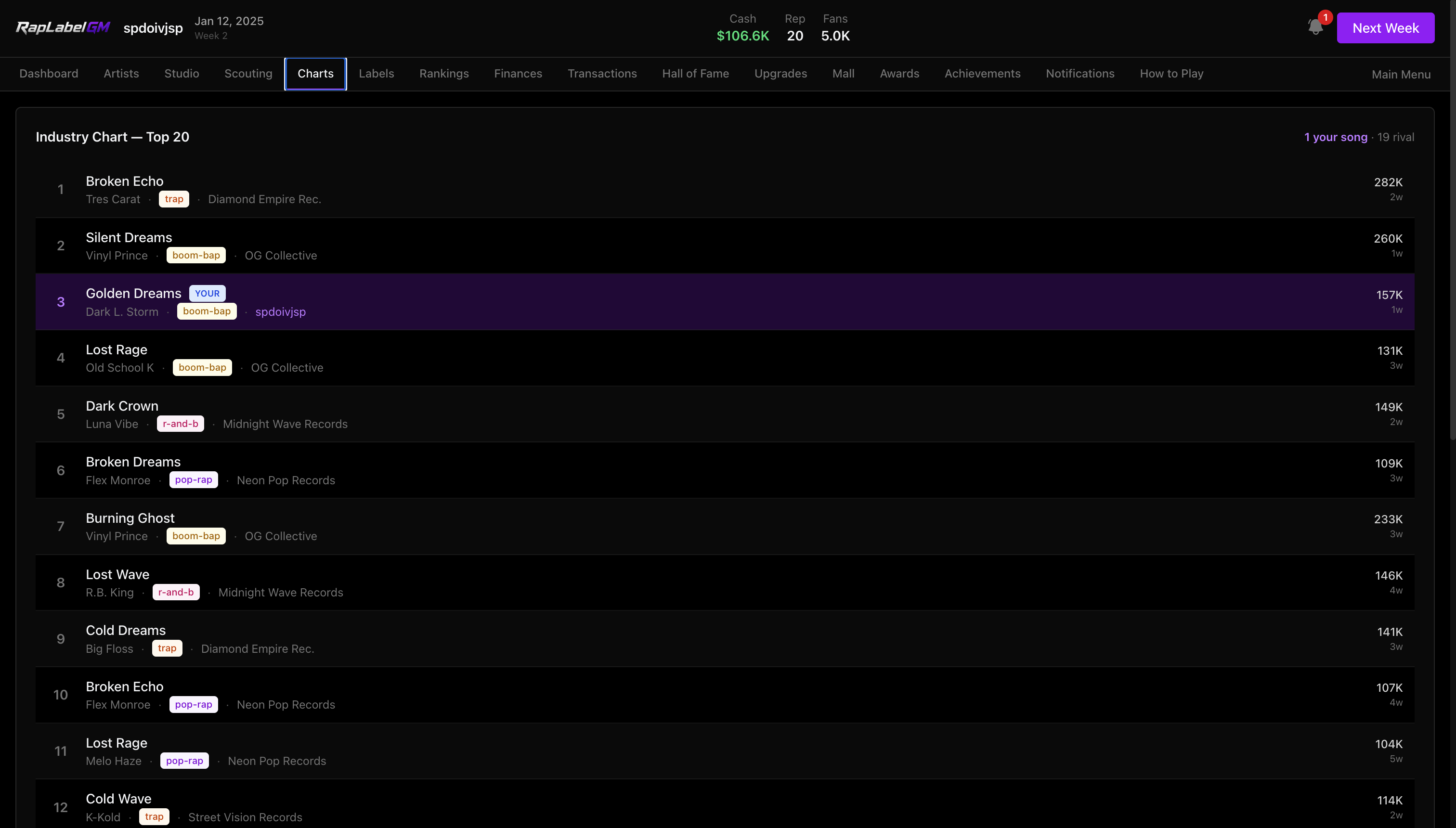Viewport: 1456px width, 828px height.
Task: Click Street Vision Records label
Action: tap(245, 817)
